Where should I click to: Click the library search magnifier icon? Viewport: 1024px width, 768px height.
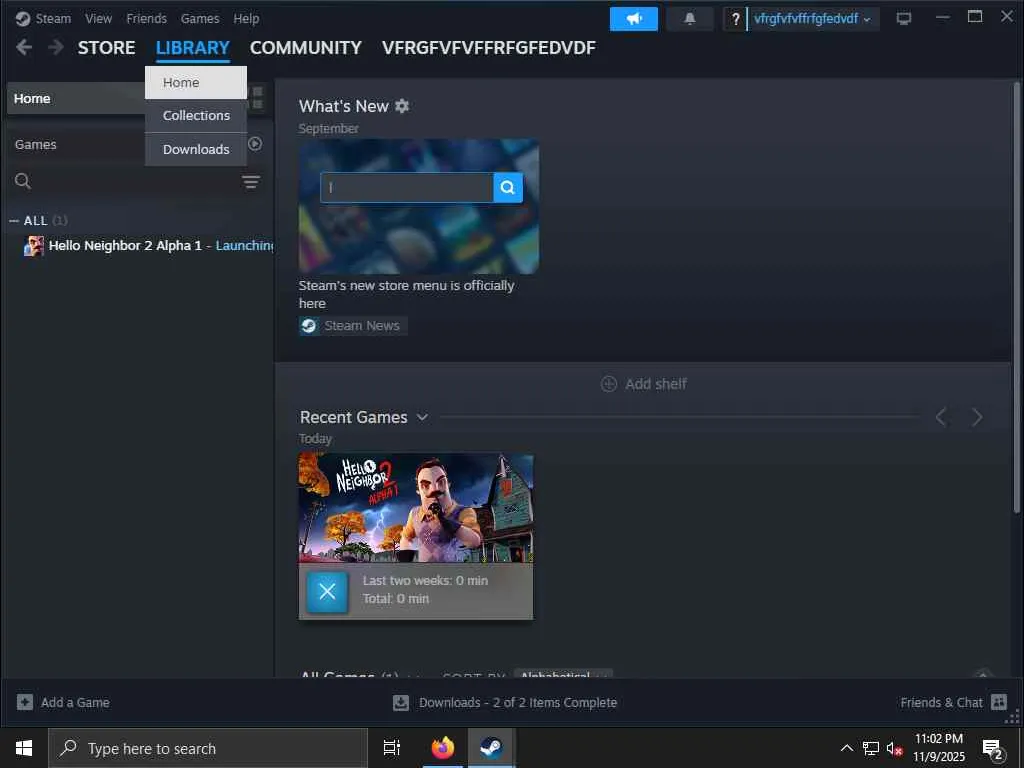(23, 181)
